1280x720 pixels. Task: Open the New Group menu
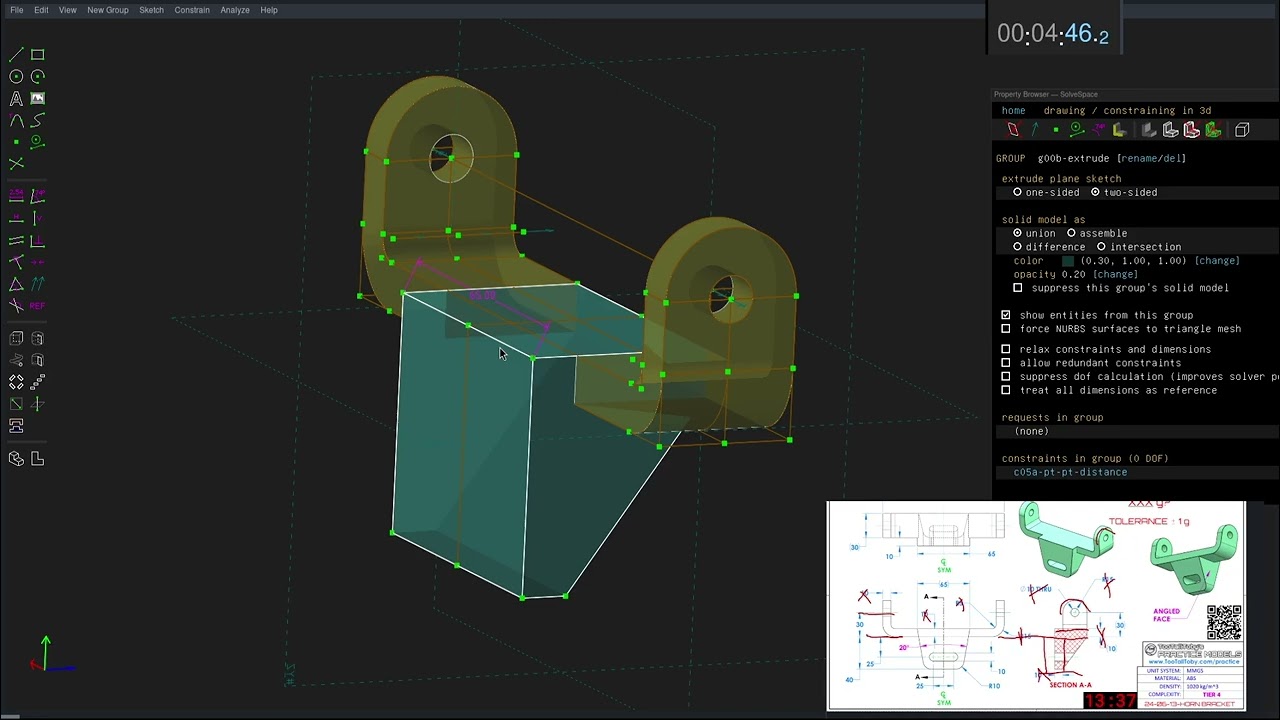(x=108, y=10)
